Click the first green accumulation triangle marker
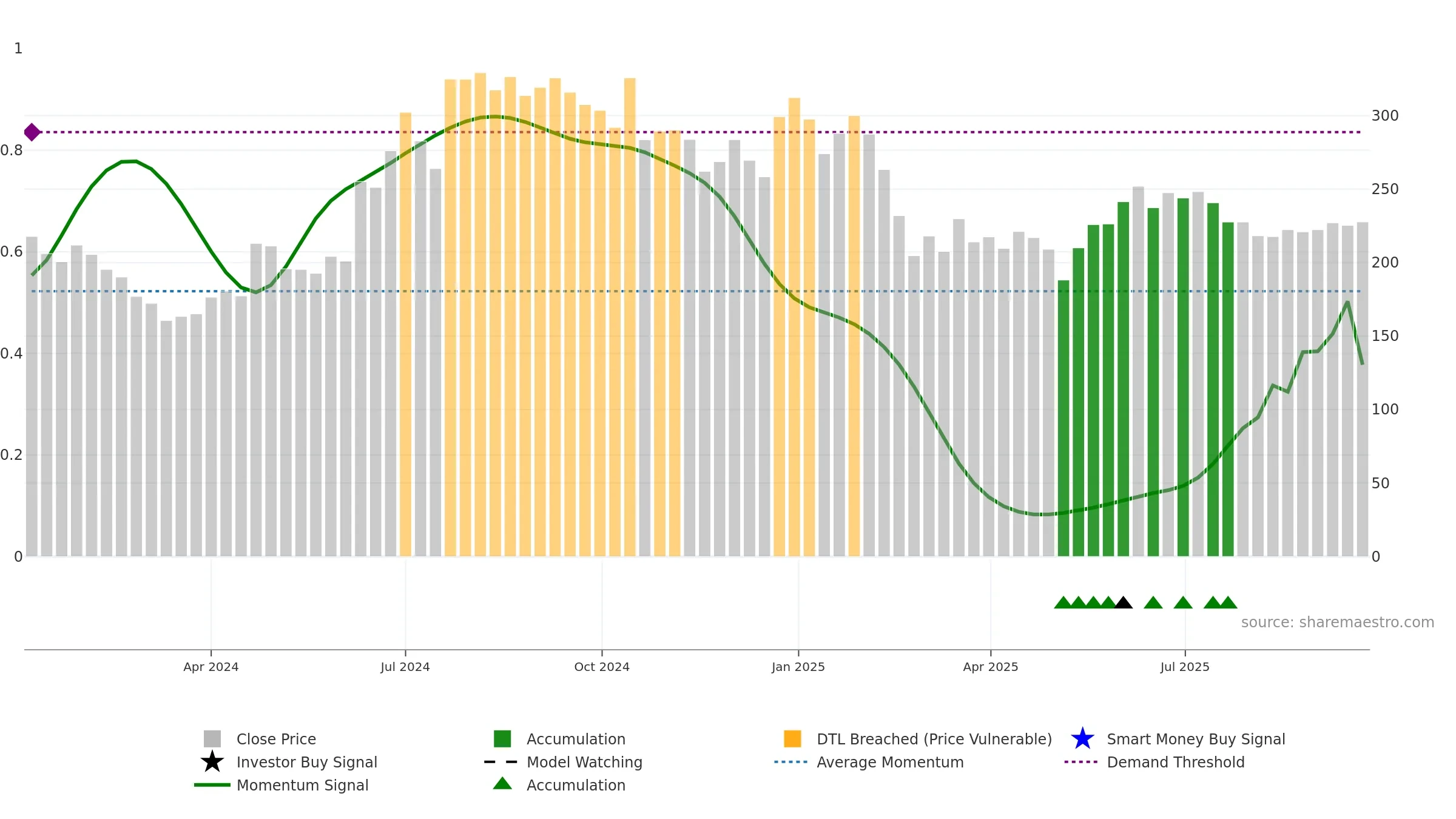This screenshot has width=1456, height=819. point(1063,602)
